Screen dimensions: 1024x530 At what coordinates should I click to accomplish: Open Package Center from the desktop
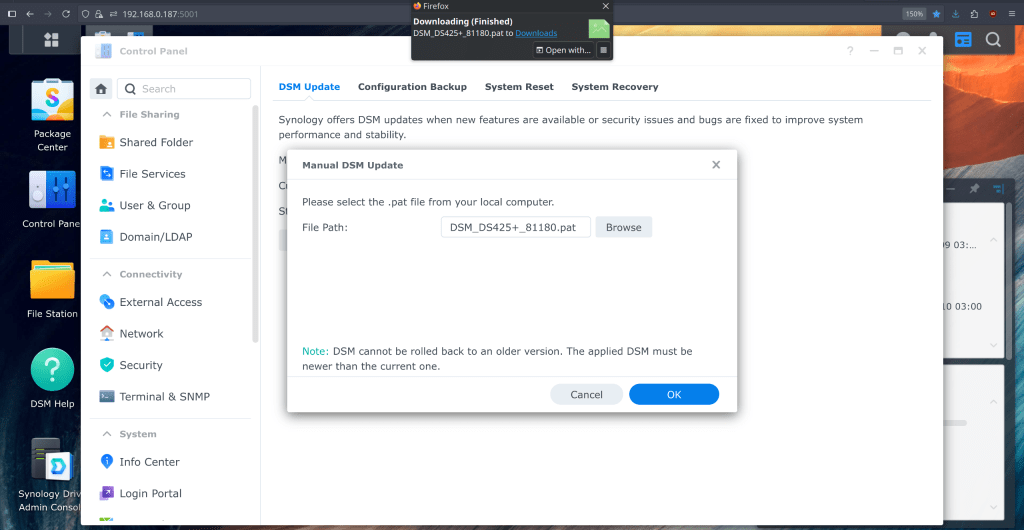pos(52,102)
